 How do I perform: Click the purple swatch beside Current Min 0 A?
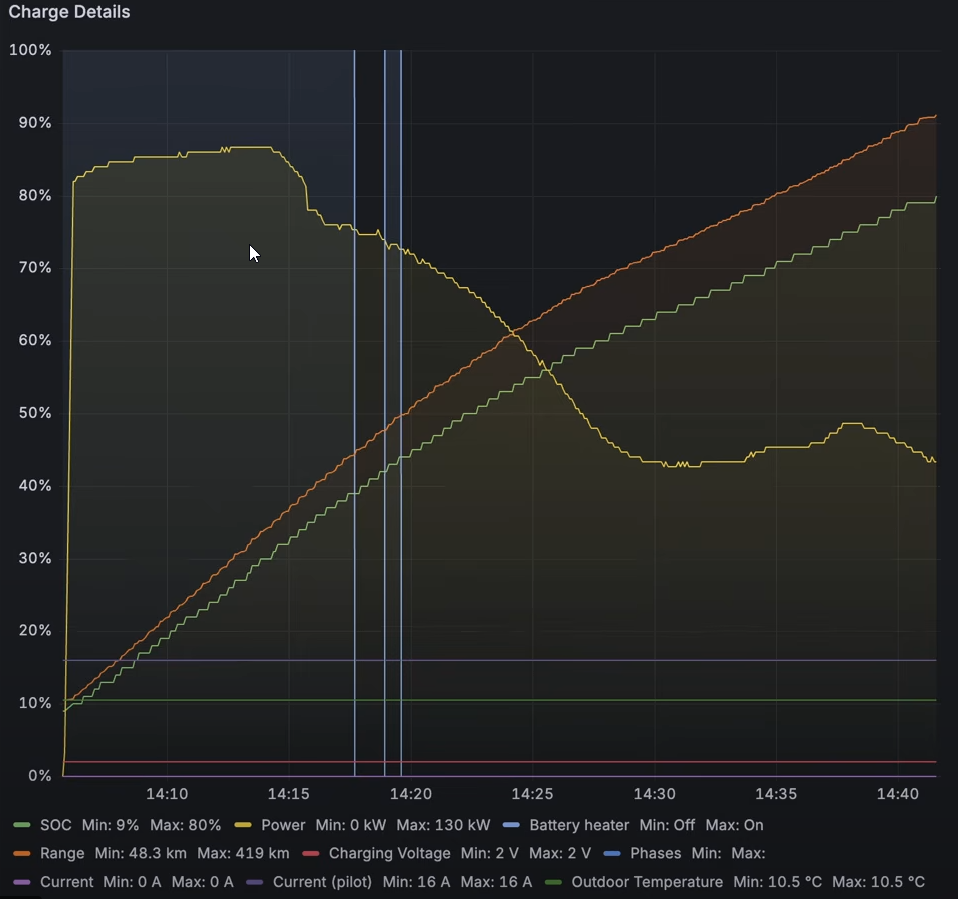pyautogui.click(x=22, y=882)
